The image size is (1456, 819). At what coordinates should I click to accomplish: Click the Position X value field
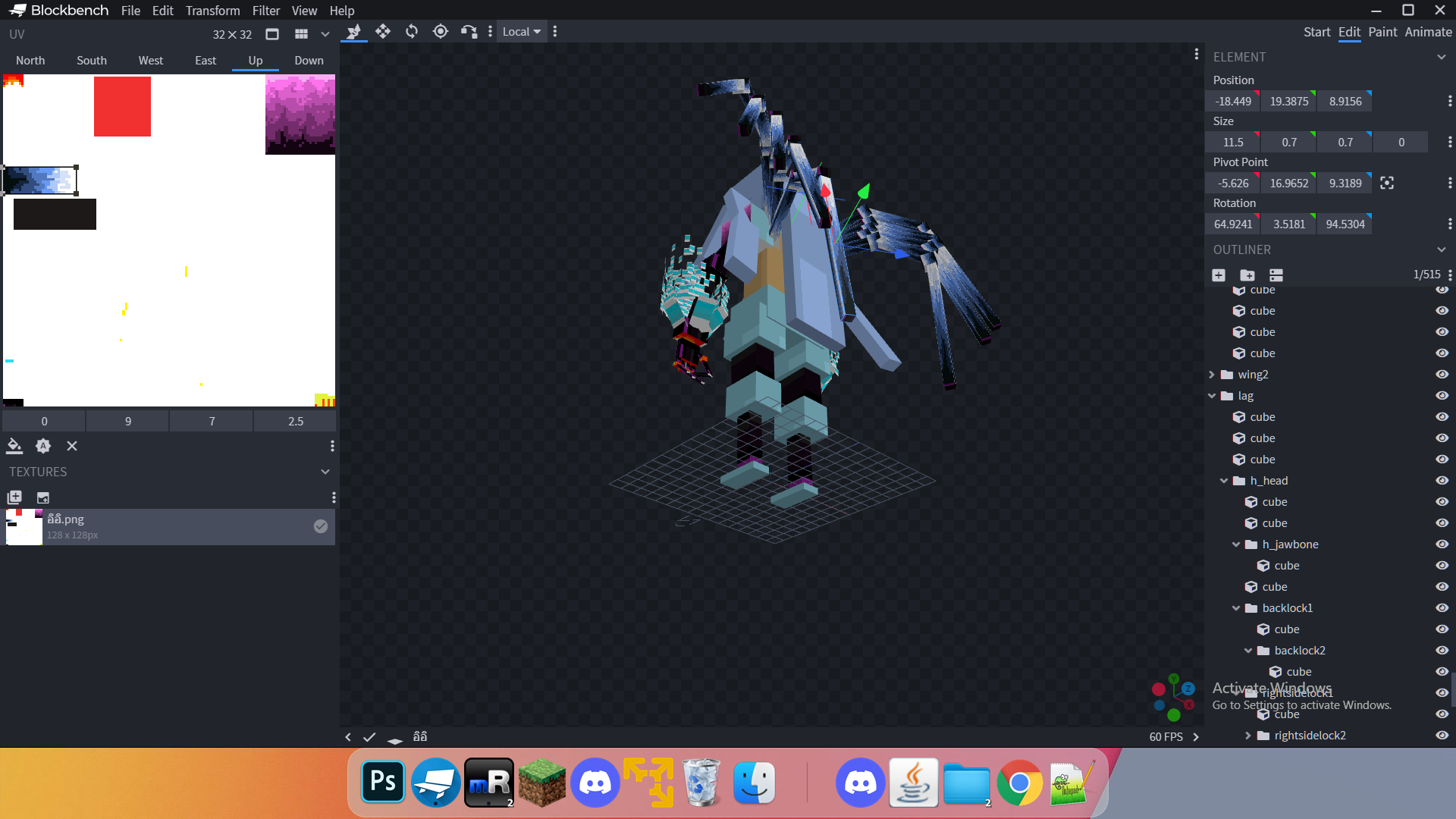1233,101
